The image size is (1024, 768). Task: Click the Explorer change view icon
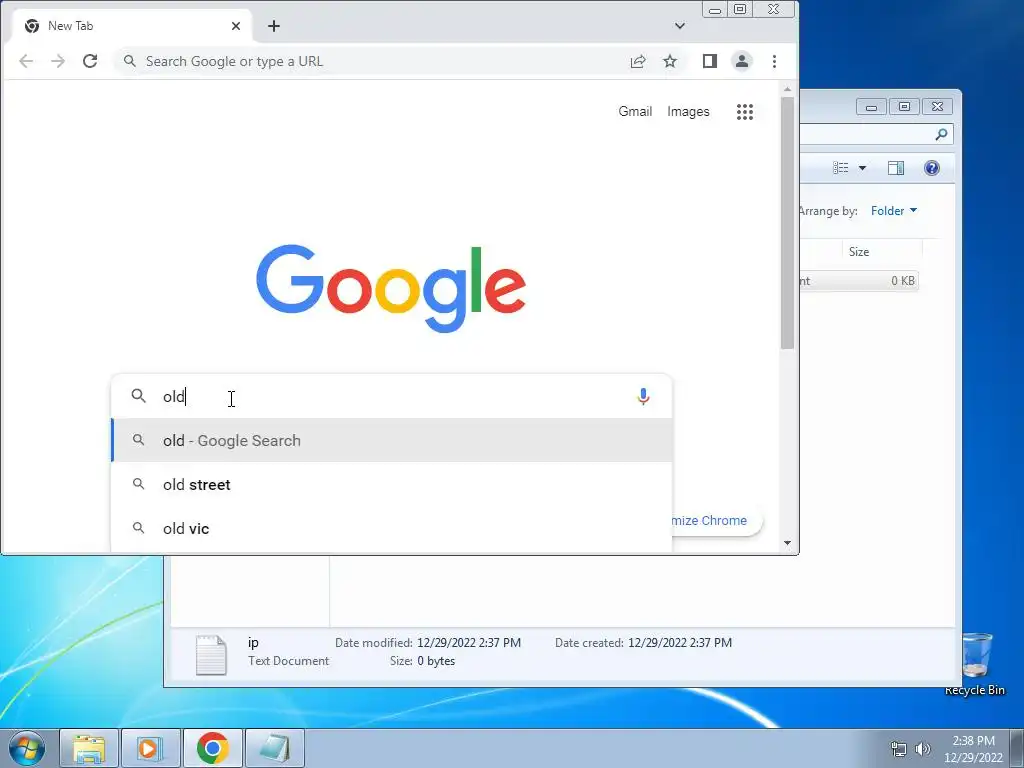tap(841, 168)
